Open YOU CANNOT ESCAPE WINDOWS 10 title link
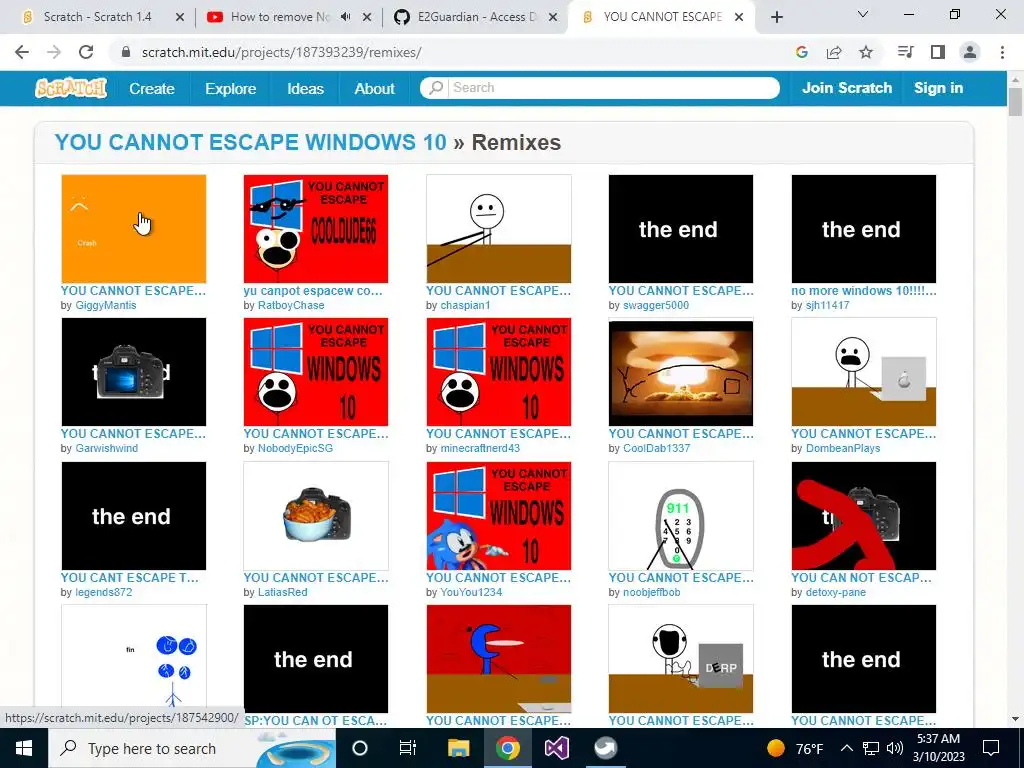 (251, 142)
